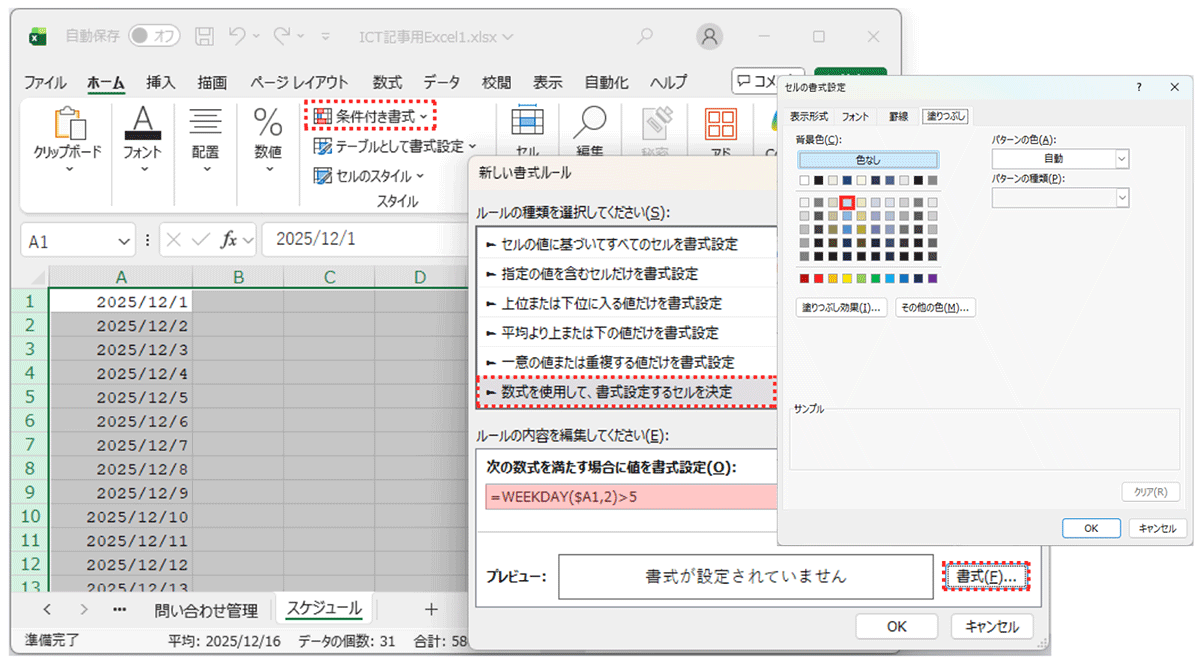Select rule type 指定の値を含むセルだけを書式設定

601,273
